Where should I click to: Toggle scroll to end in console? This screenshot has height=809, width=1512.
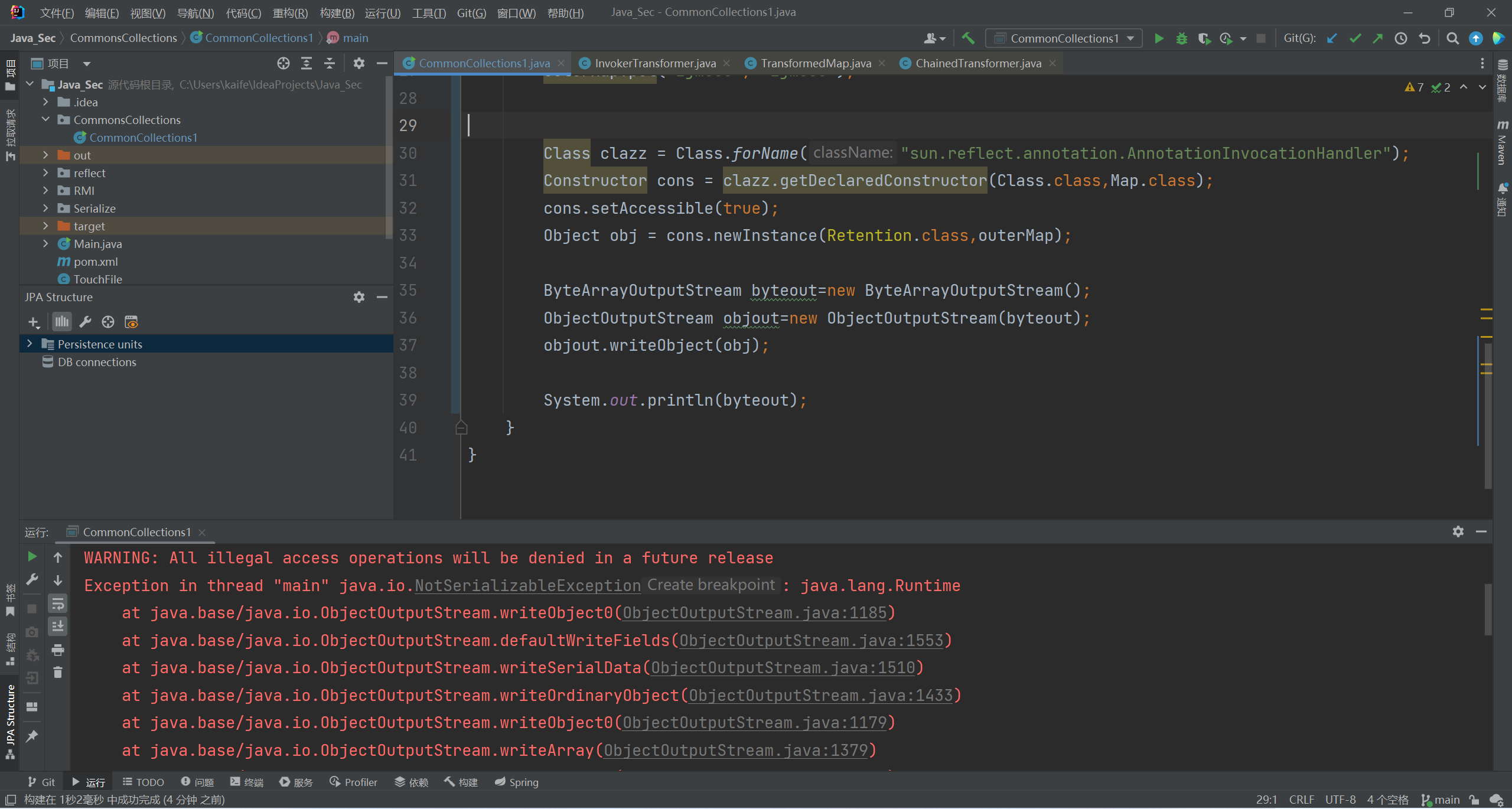[x=58, y=626]
